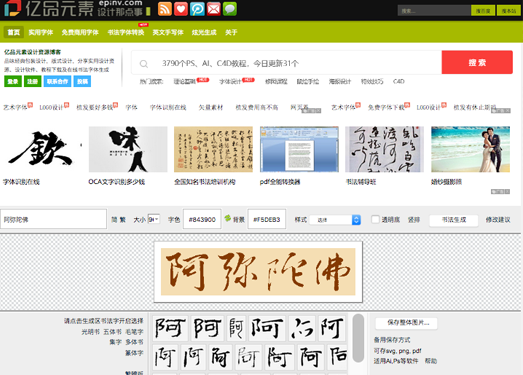523x375 pixels.
Task: Choose the 篆体字 font style link
Action: [x=134, y=353]
